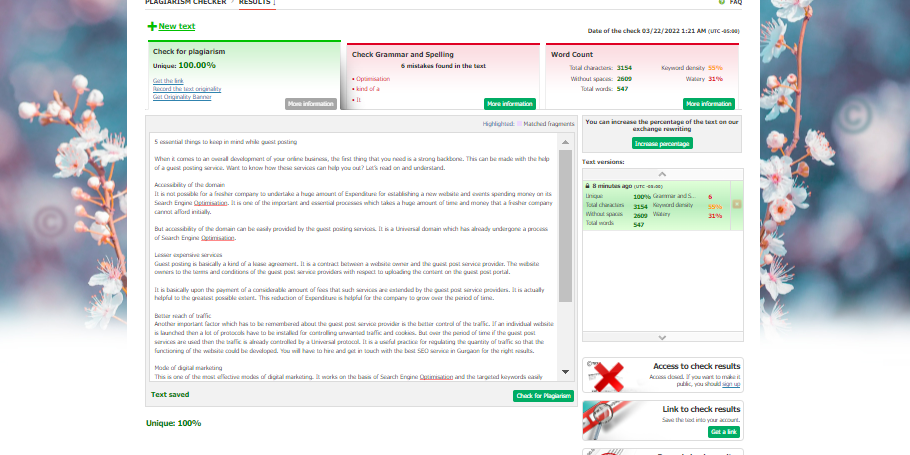Screen dimensions: 910x455
Task: Switch to Check Grammar and Spelling tab
Action: point(443,75)
